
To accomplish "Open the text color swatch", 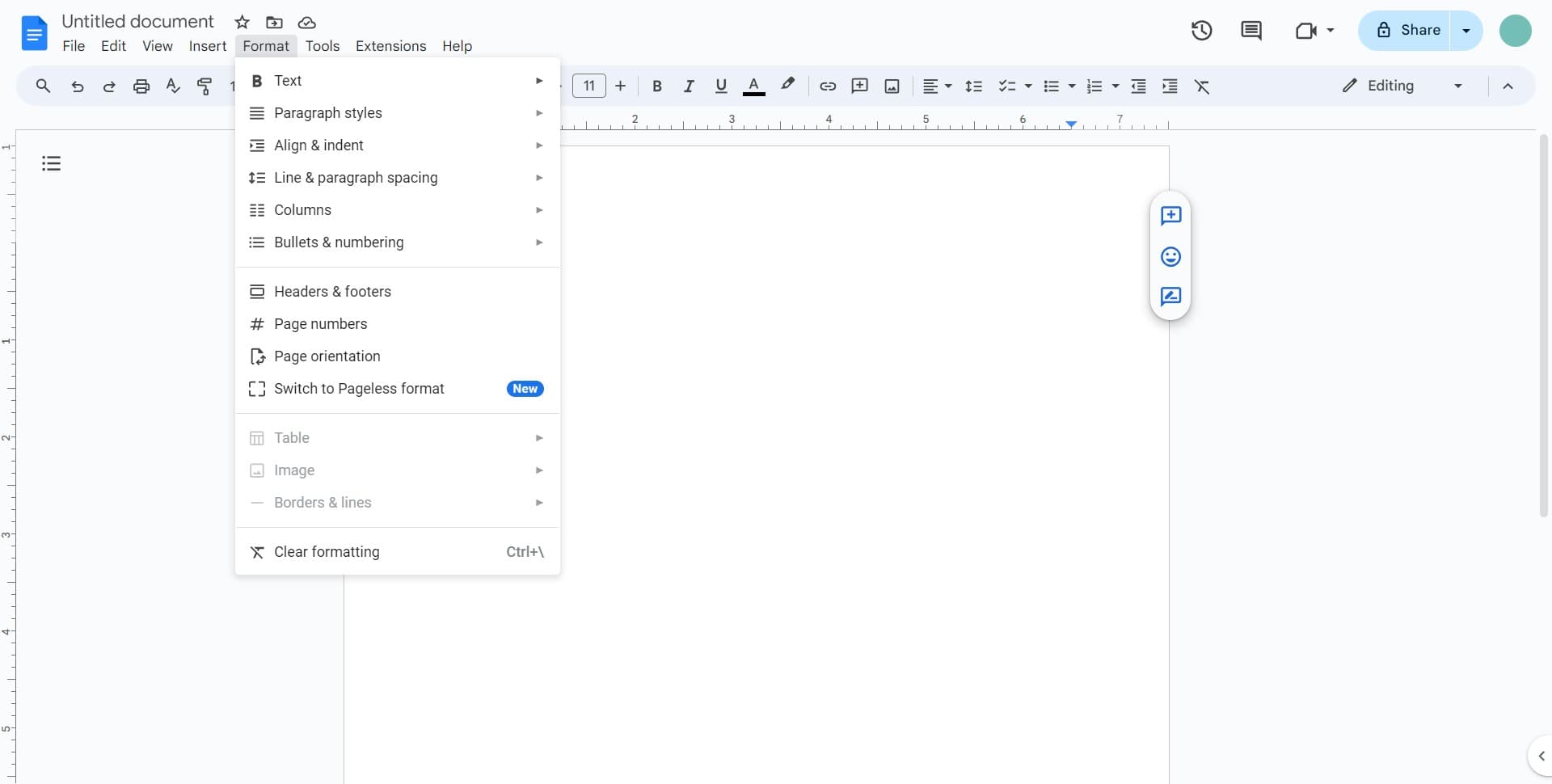I will pos(754,86).
